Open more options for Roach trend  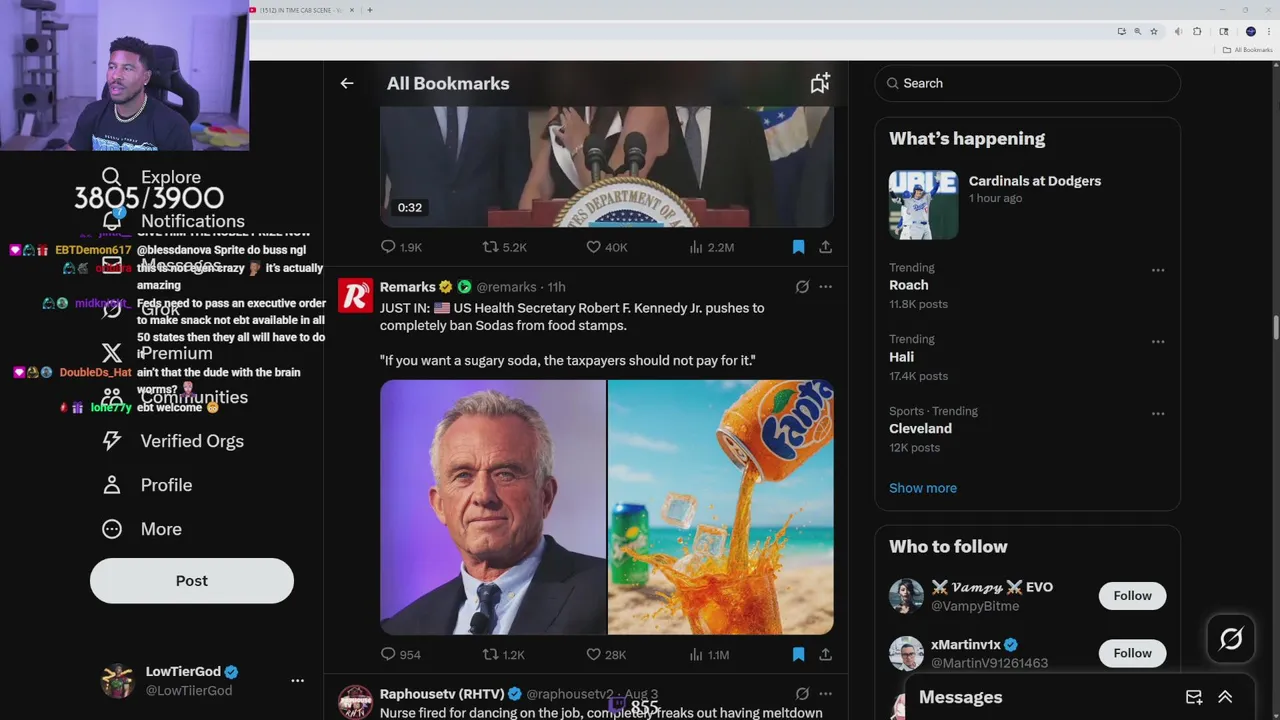(1158, 270)
